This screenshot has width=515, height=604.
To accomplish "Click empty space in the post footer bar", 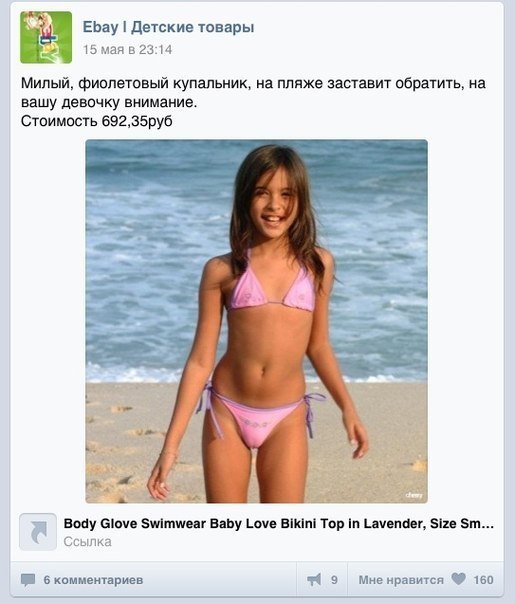I will click(x=220, y=580).
